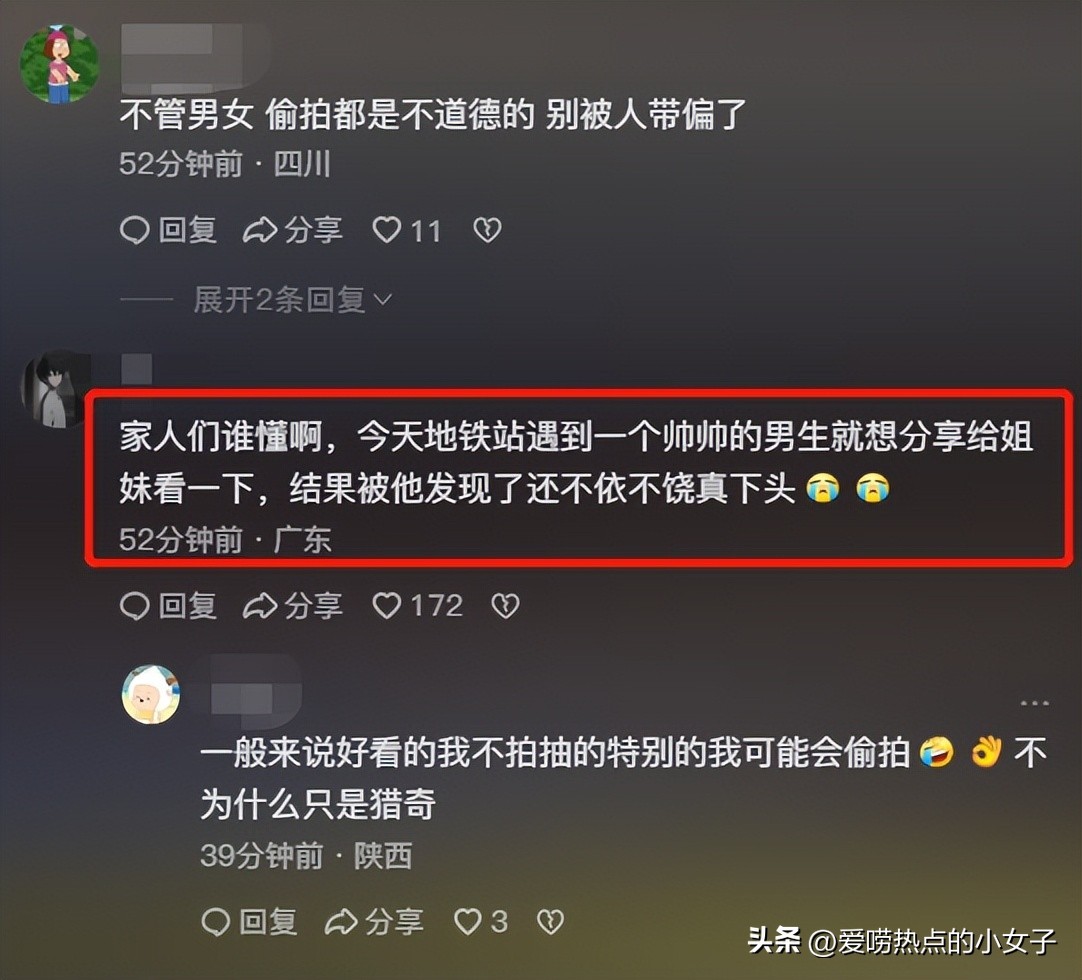
Task: Open the three-dots menu on Shaanxi reply
Action: click(x=1034, y=703)
